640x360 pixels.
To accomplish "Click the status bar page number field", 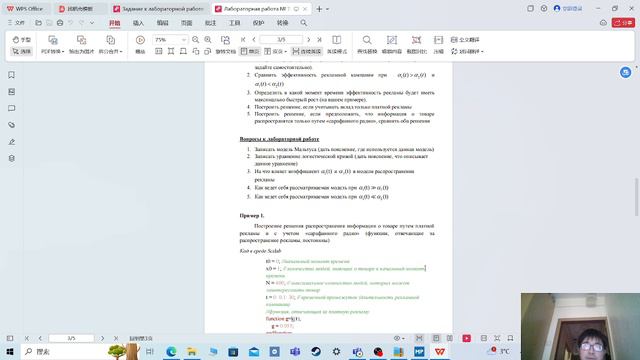I will [x=71, y=338].
